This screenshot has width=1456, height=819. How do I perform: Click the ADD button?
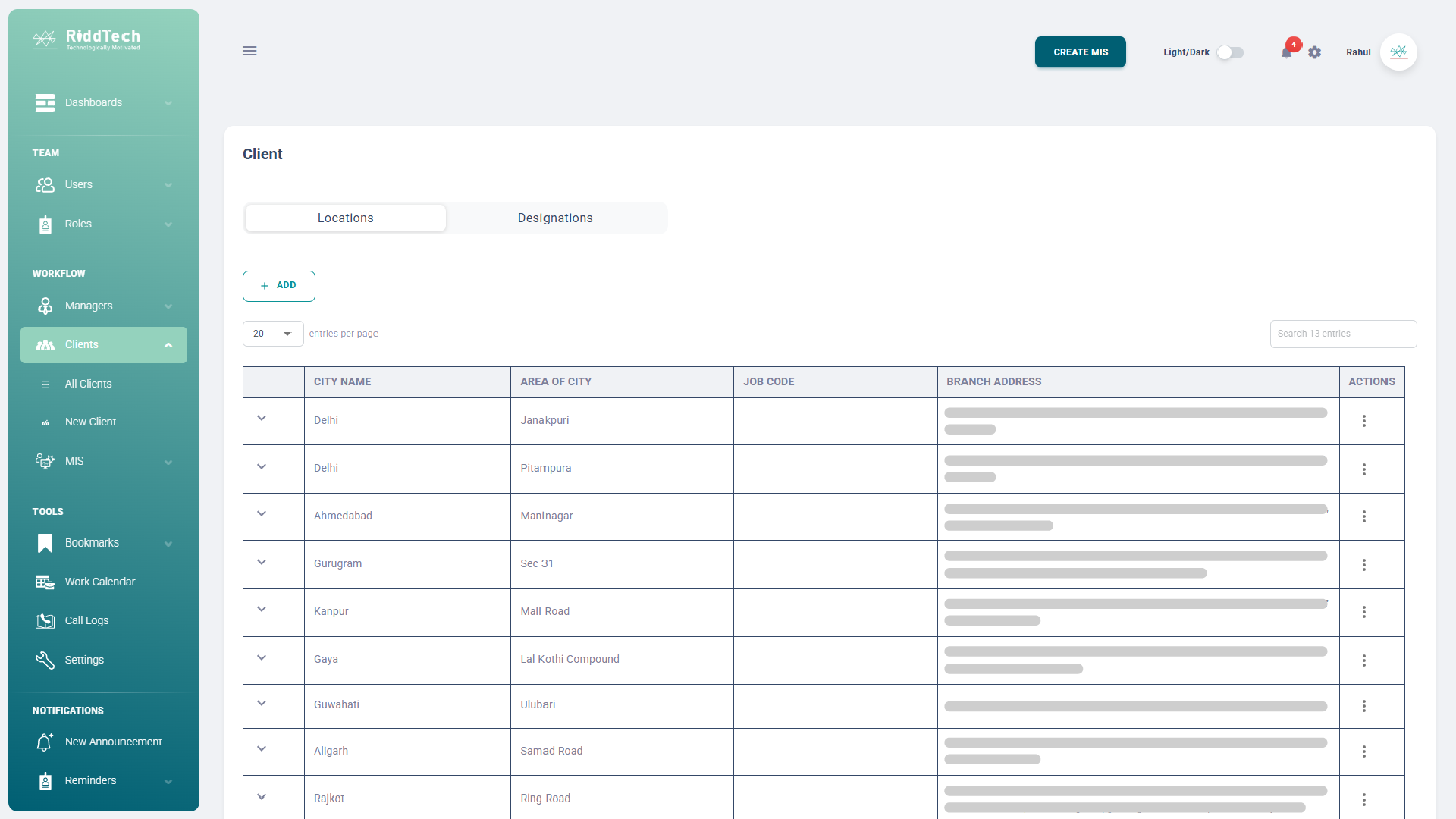279,286
